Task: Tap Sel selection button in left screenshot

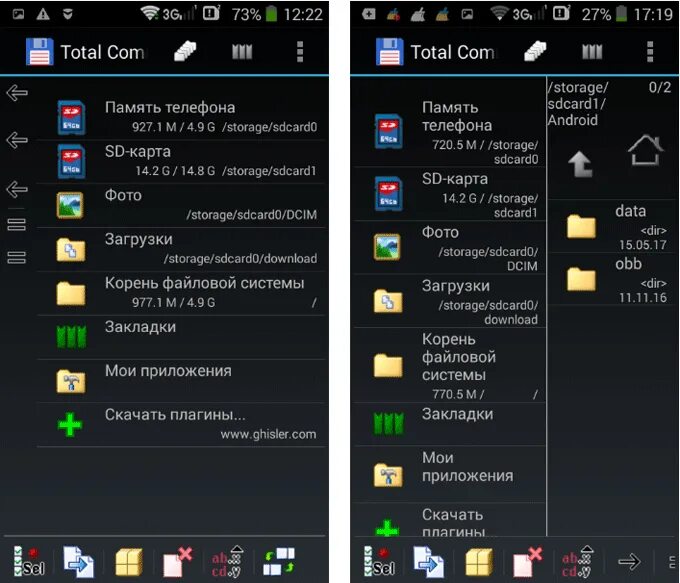Action: tap(29, 561)
